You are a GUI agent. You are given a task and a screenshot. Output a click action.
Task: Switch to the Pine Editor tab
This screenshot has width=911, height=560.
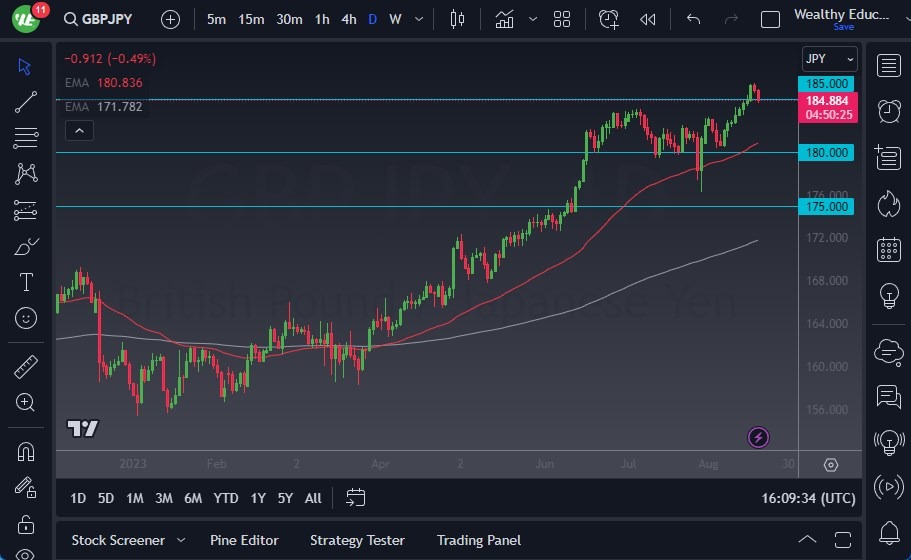click(x=244, y=540)
